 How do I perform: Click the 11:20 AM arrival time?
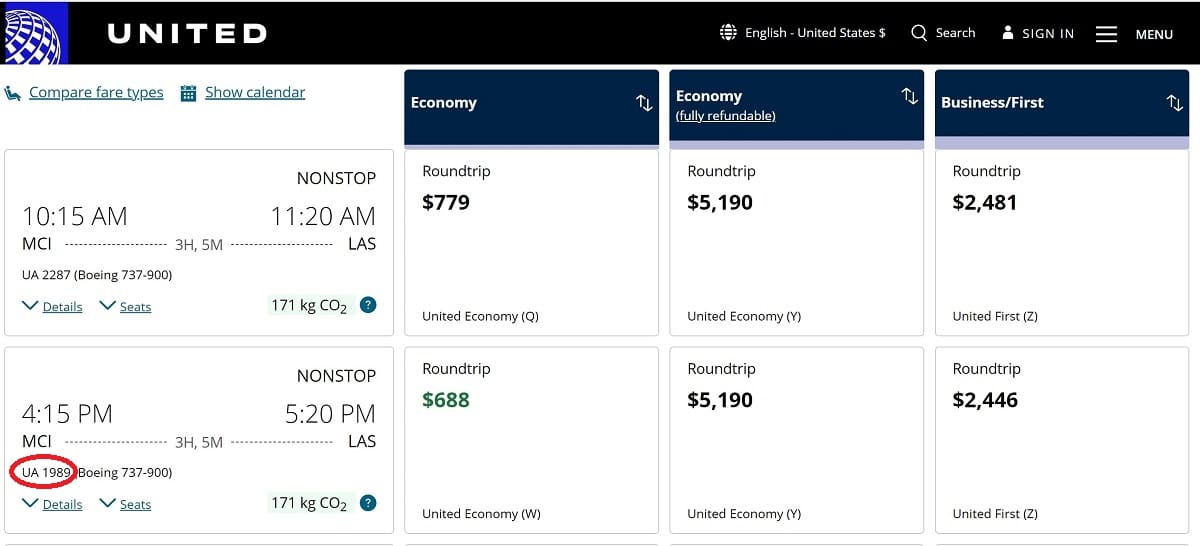[x=323, y=216]
